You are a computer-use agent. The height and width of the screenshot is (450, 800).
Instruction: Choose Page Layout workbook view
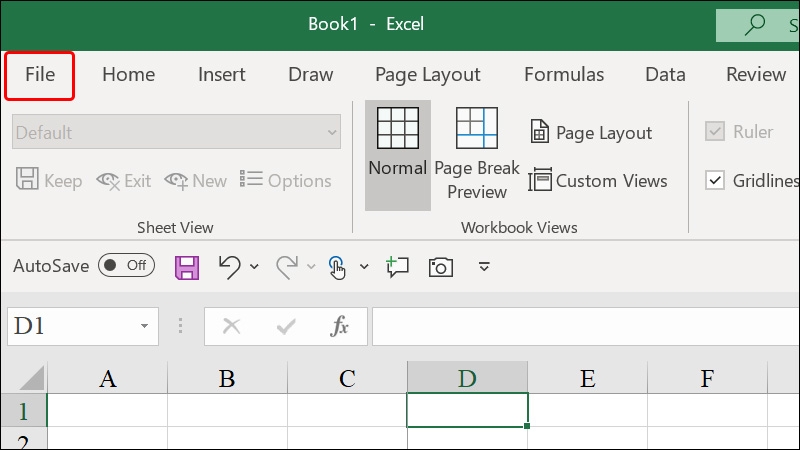[x=591, y=132]
